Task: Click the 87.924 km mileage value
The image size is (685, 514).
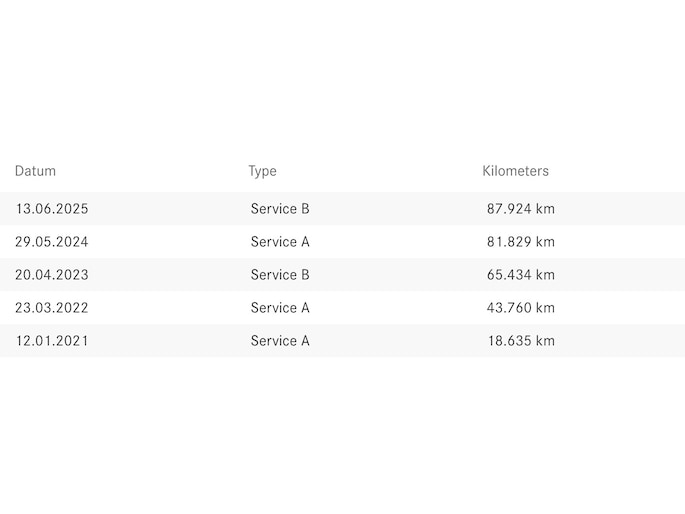Action: [520, 209]
